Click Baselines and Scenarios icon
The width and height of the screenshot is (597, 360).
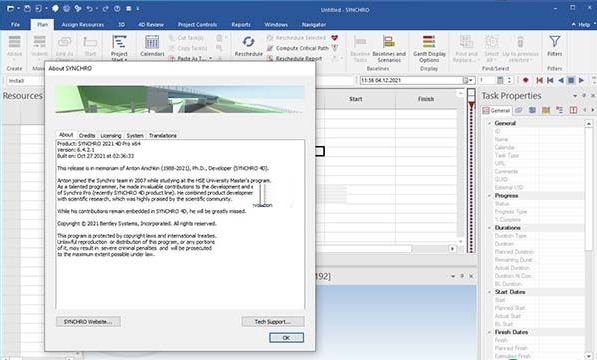click(389, 49)
